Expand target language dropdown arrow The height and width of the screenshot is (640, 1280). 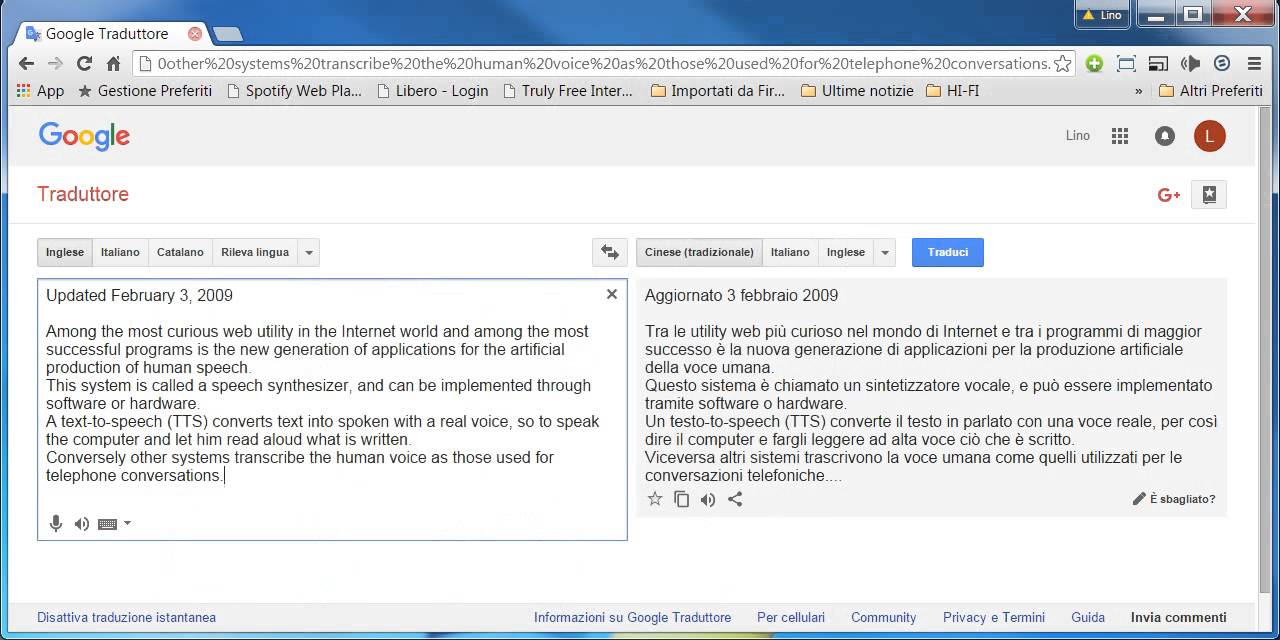885,252
